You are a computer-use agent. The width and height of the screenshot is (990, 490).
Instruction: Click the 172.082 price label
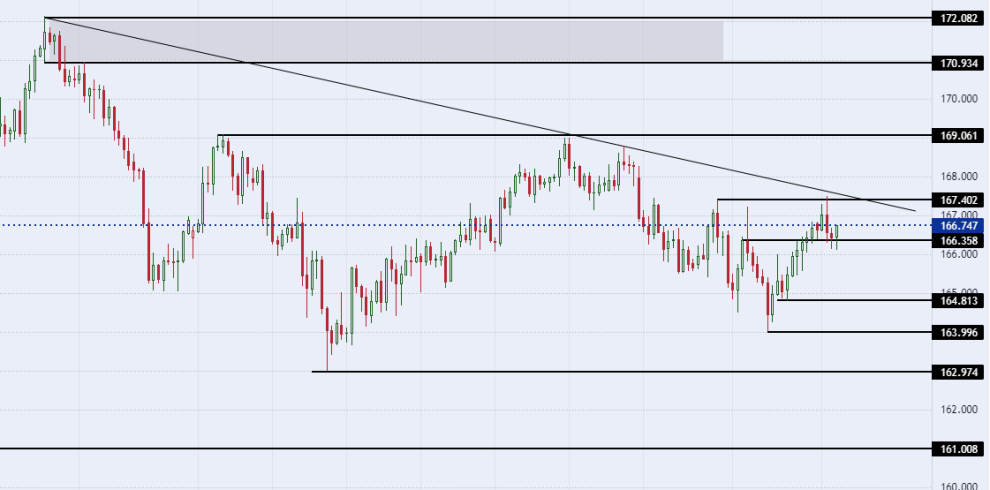click(957, 18)
